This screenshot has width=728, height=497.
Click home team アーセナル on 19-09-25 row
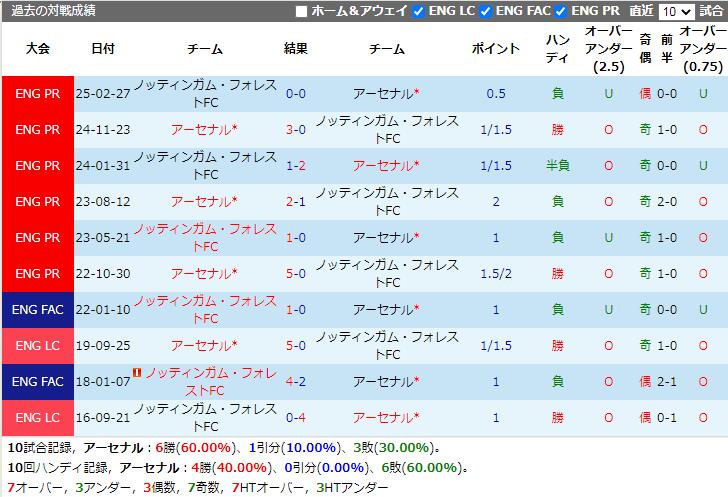(204, 346)
